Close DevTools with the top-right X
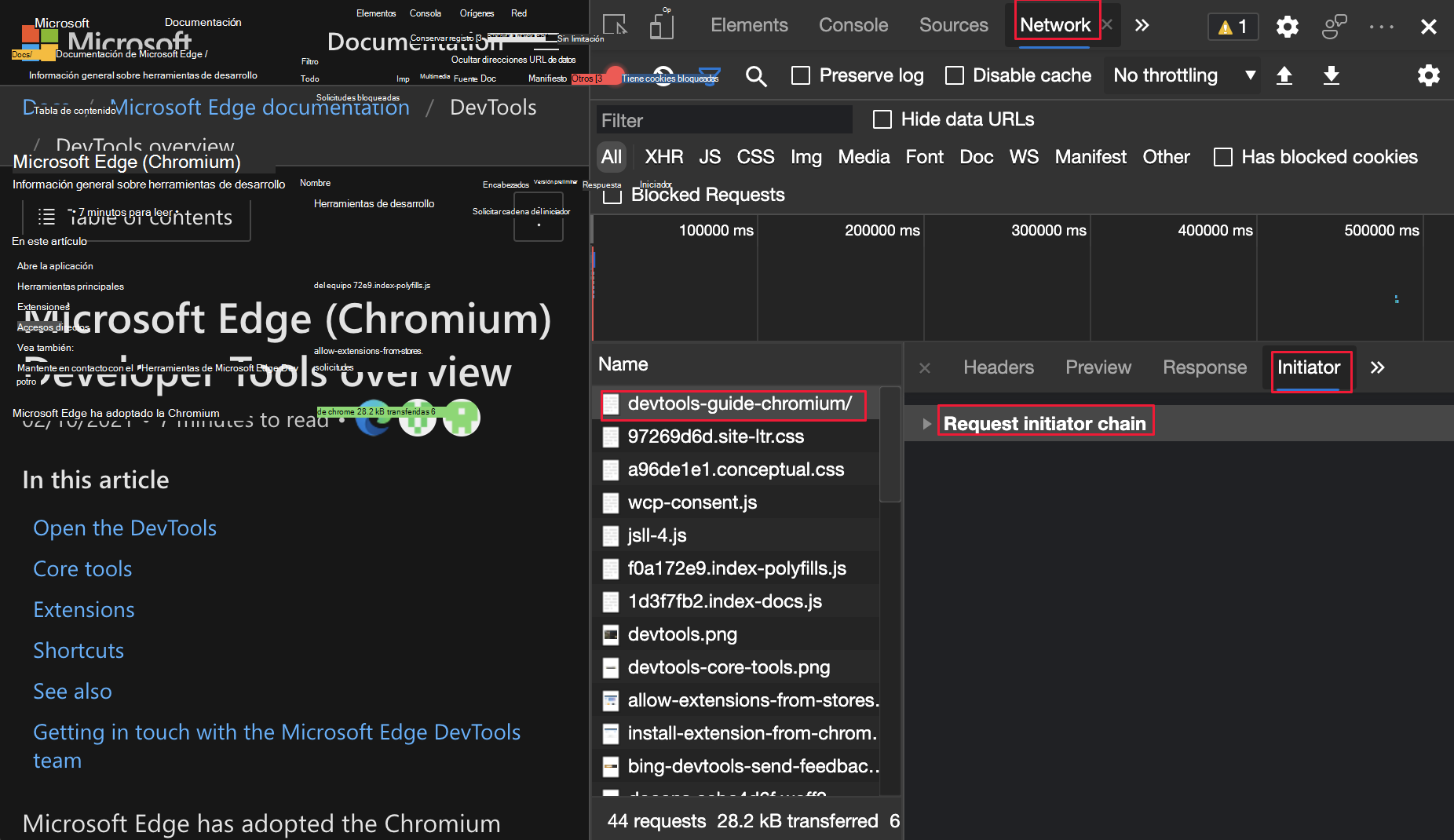Screen dimensions: 1454x840 (1429, 27)
